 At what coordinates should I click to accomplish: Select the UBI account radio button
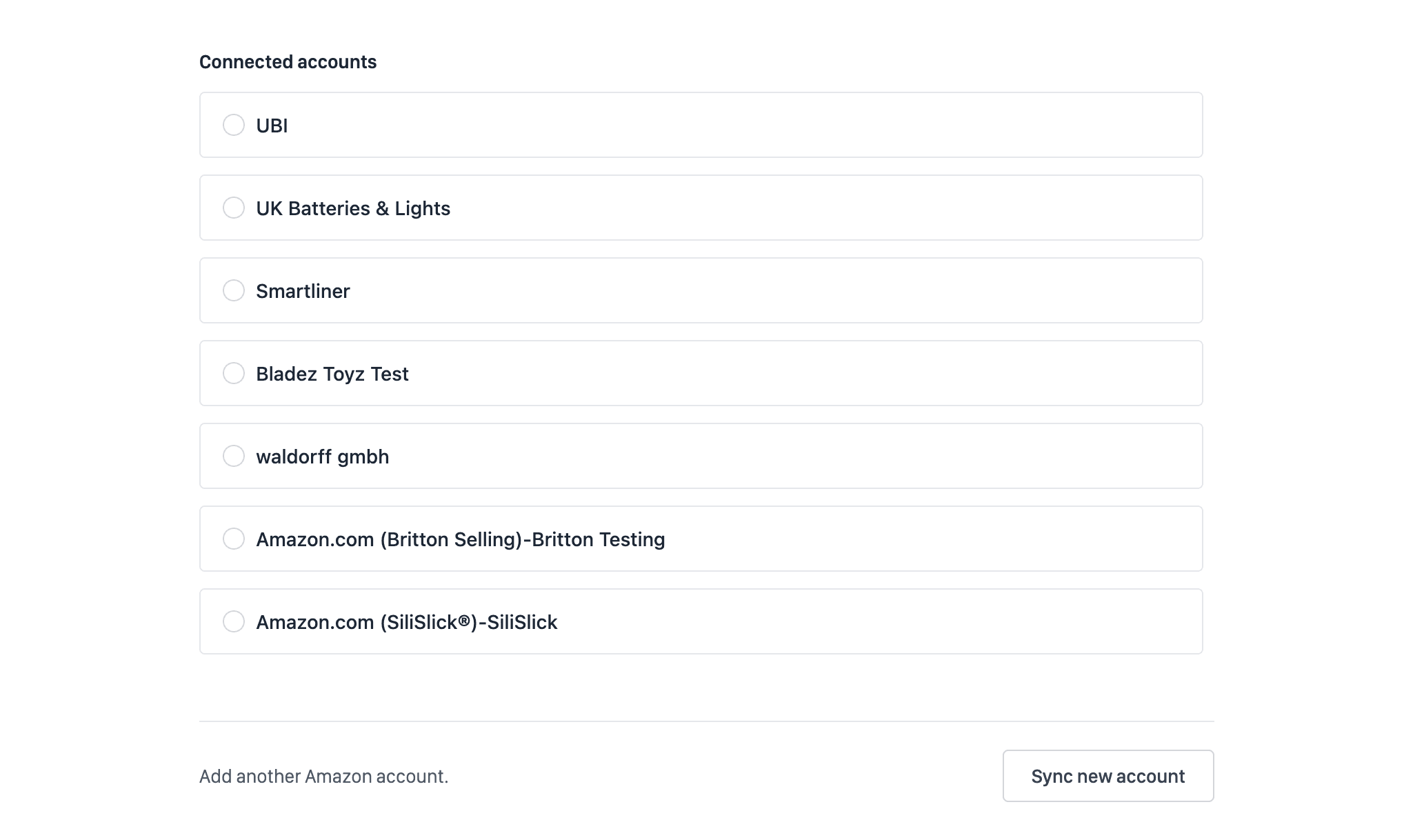234,125
